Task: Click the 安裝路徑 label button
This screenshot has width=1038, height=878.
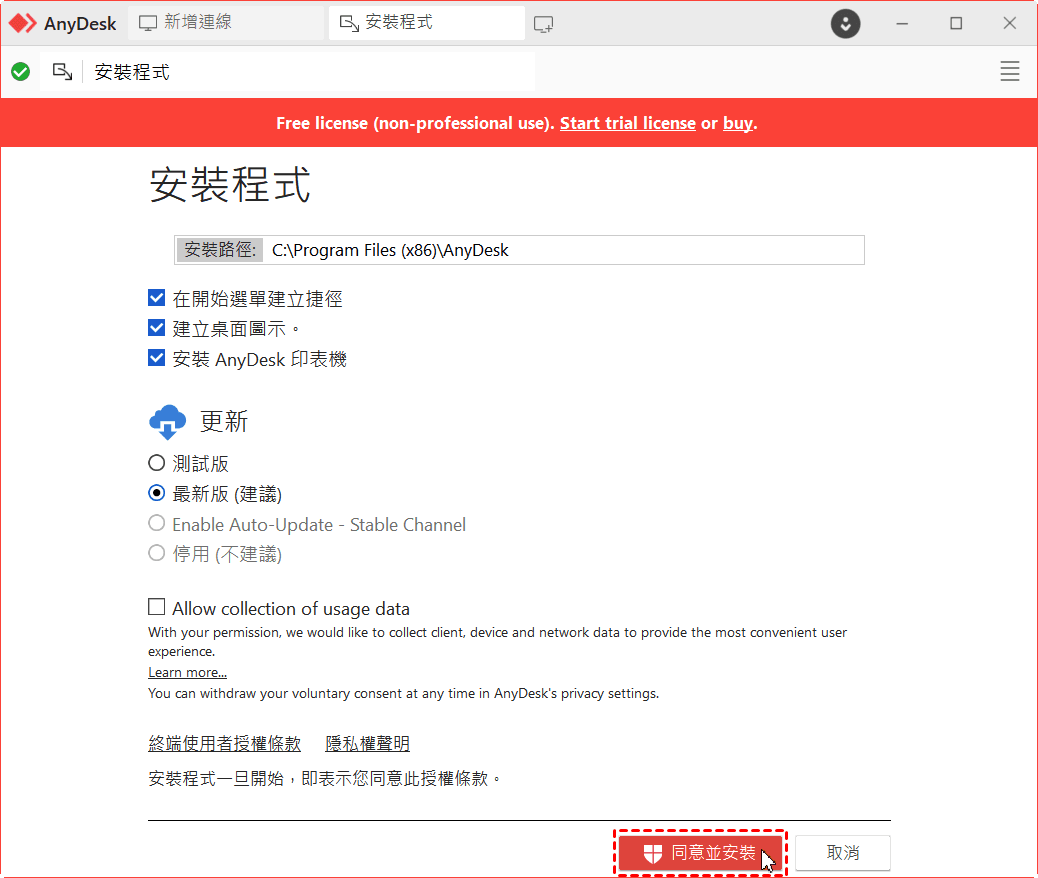Action: [x=220, y=250]
